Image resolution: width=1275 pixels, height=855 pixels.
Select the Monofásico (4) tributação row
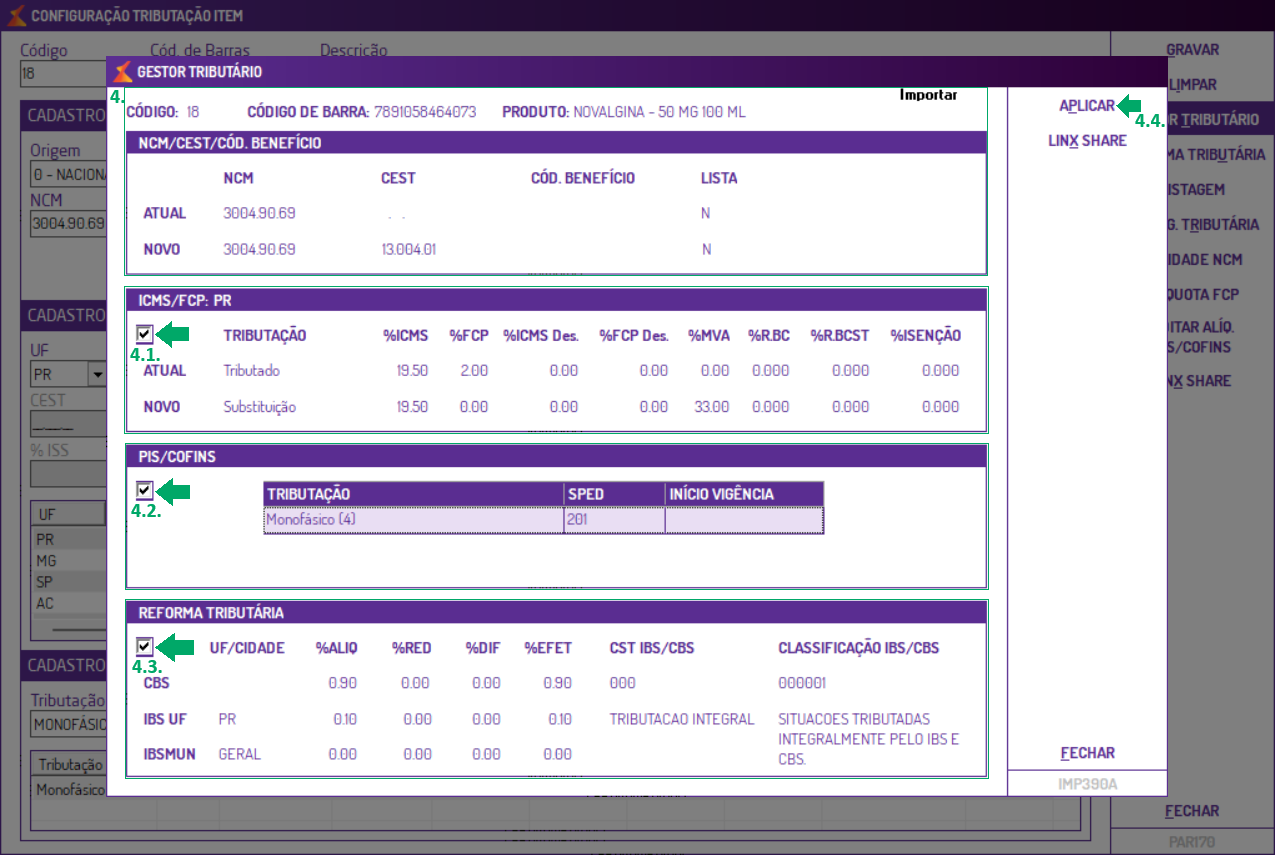[544, 520]
